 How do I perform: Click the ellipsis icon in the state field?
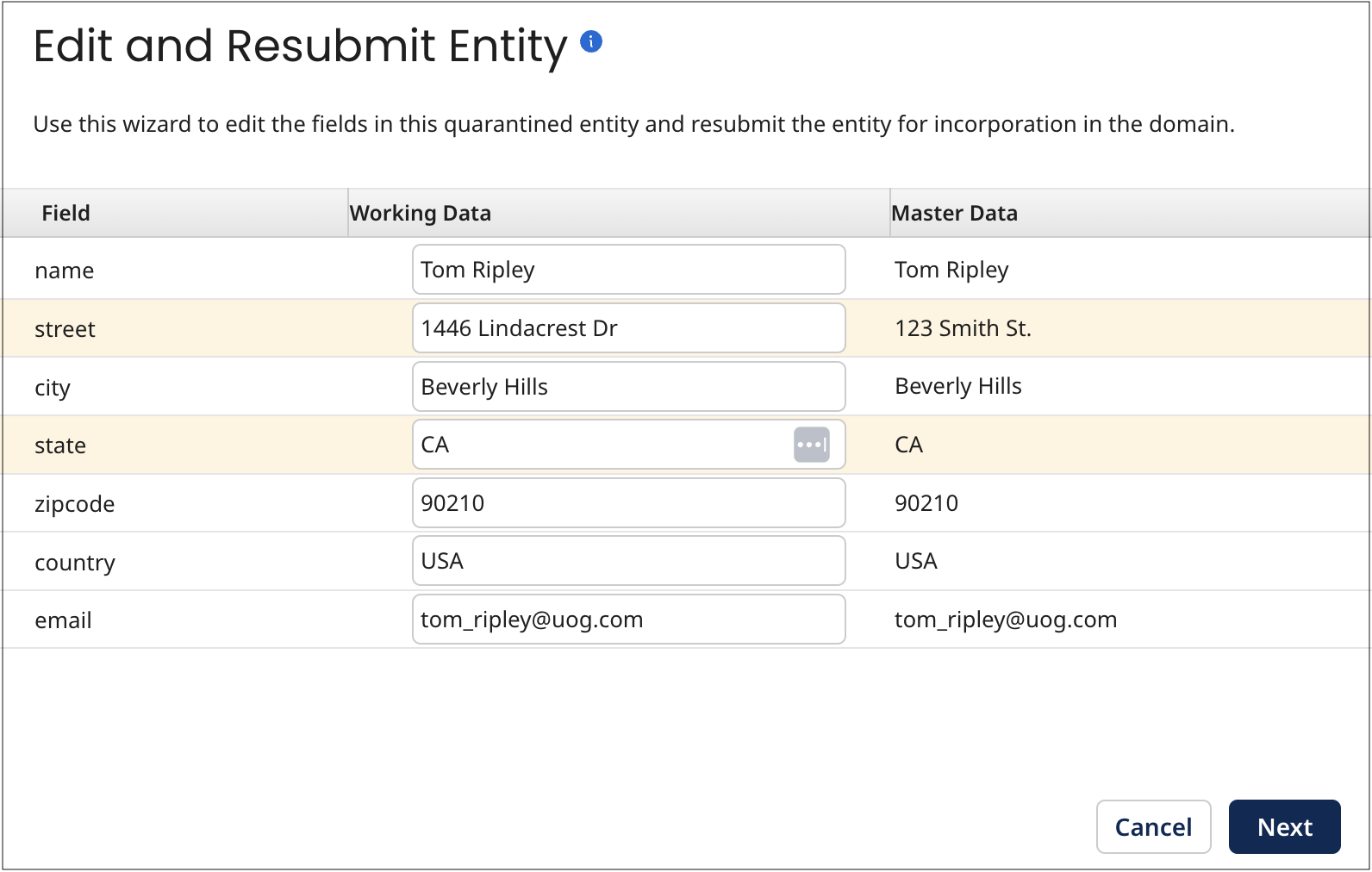(x=811, y=445)
